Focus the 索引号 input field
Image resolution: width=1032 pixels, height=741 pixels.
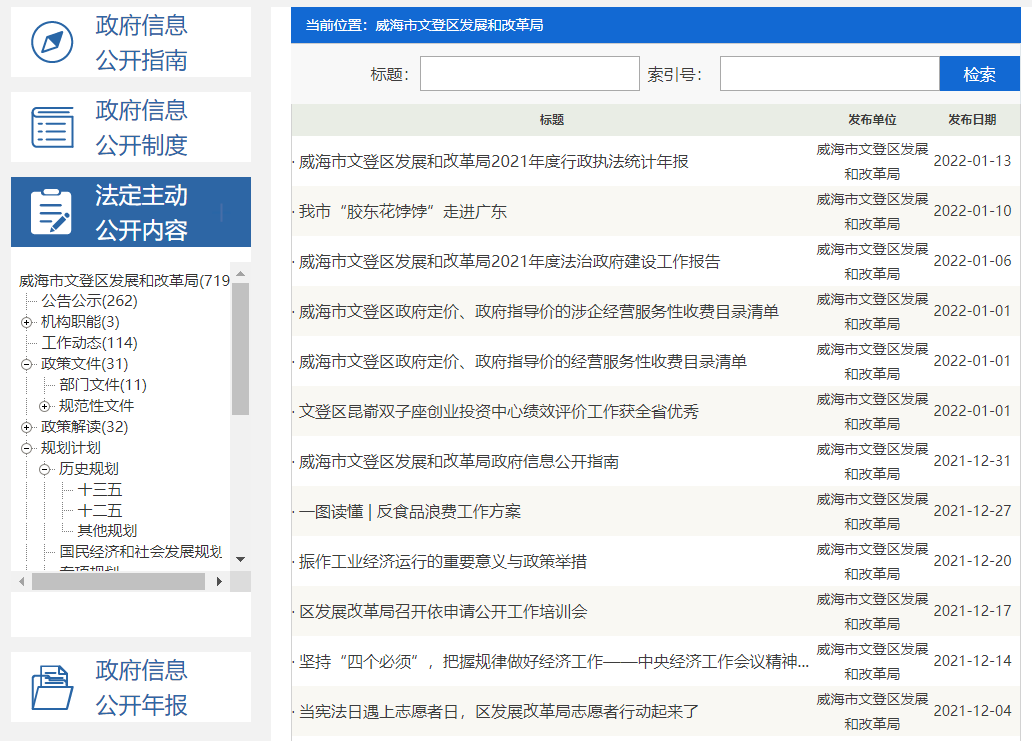click(x=829, y=74)
